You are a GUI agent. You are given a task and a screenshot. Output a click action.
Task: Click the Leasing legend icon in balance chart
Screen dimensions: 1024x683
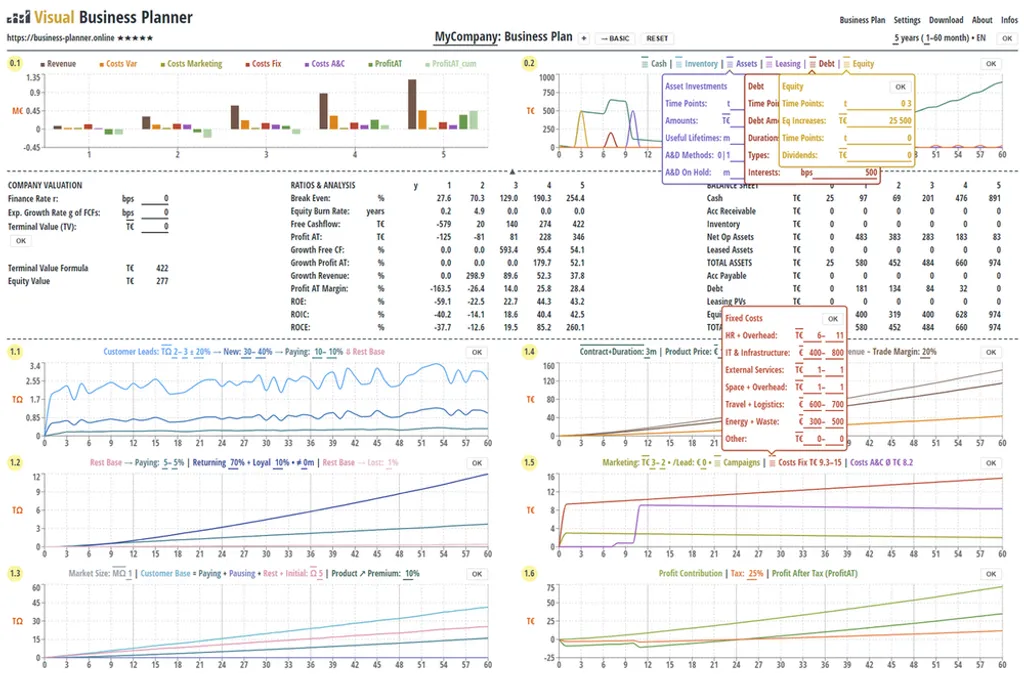point(769,62)
